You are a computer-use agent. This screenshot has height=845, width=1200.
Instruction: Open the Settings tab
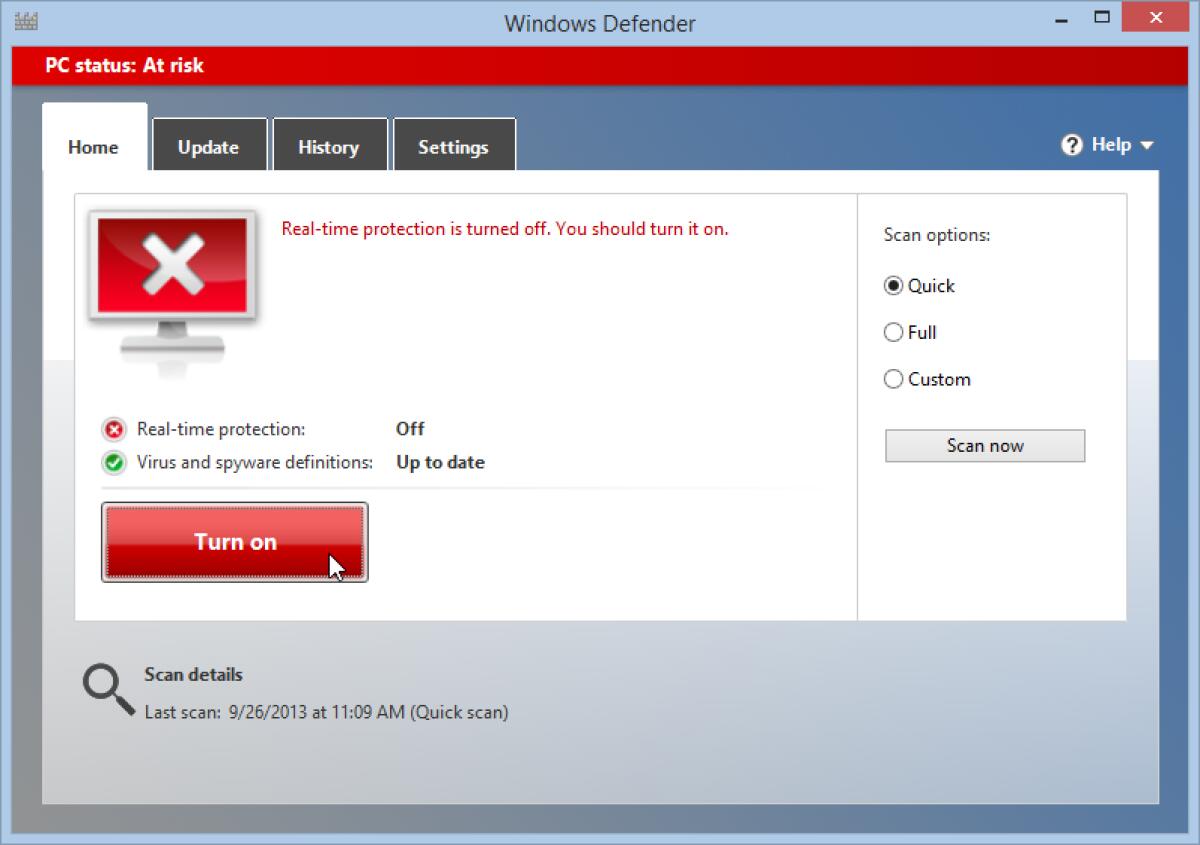point(453,146)
